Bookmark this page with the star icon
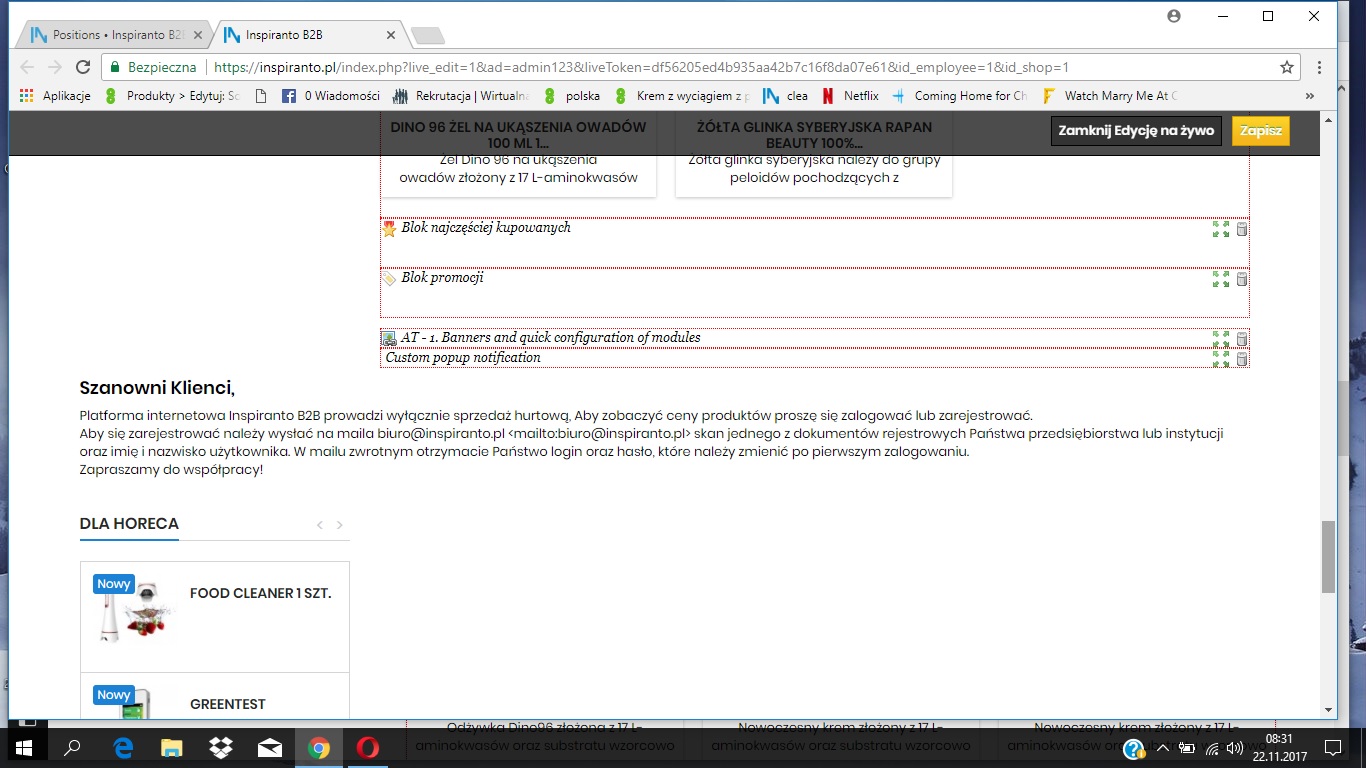This screenshot has height=768, width=1366. (x=1287, y=67)
